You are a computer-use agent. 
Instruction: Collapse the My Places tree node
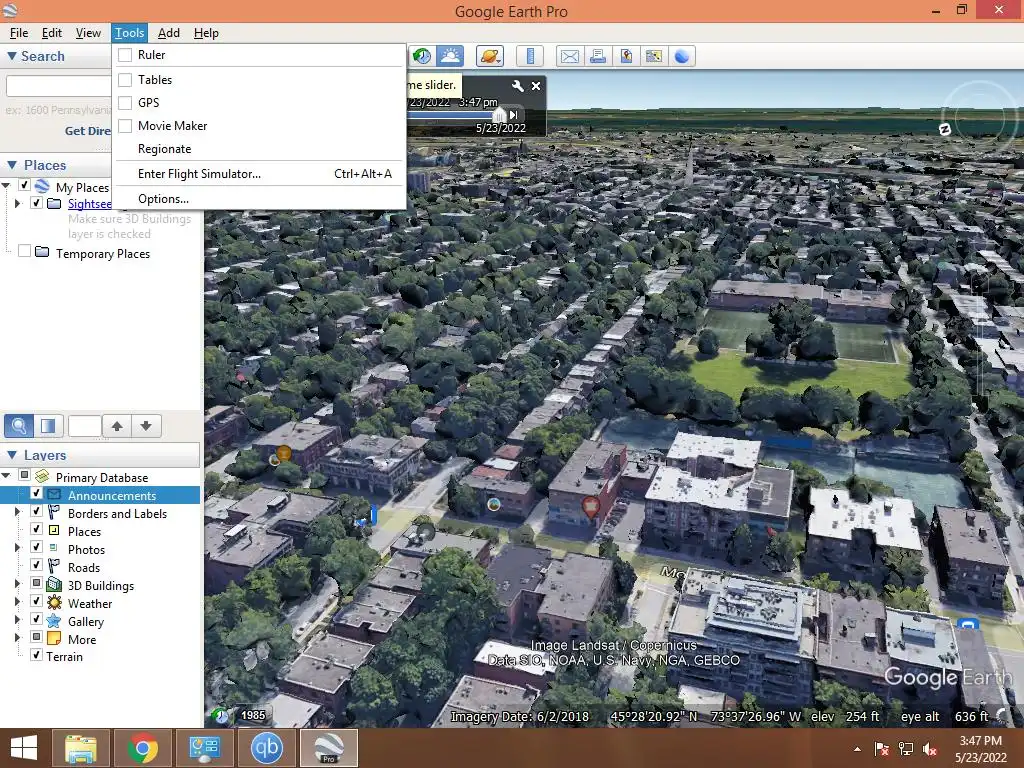[x=6, y=186]
